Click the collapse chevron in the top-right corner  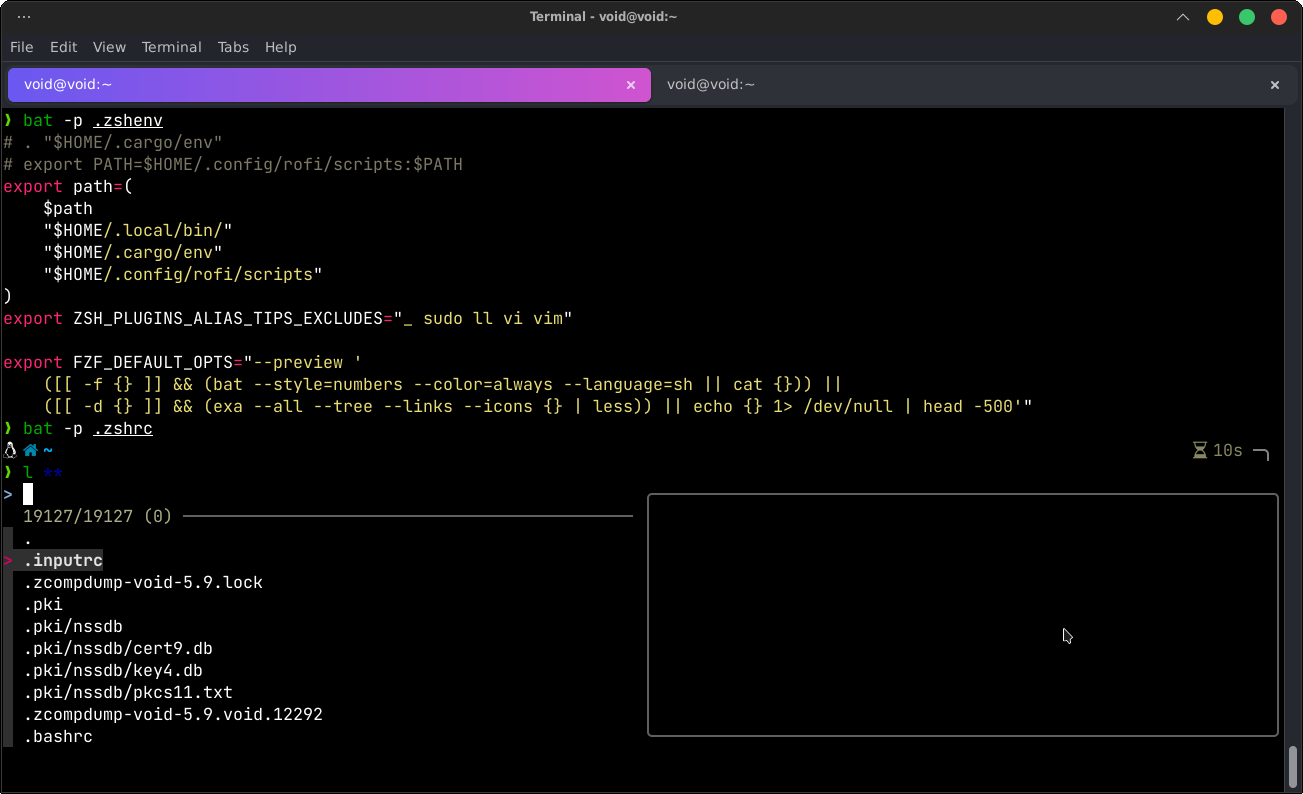[1183, 17]
